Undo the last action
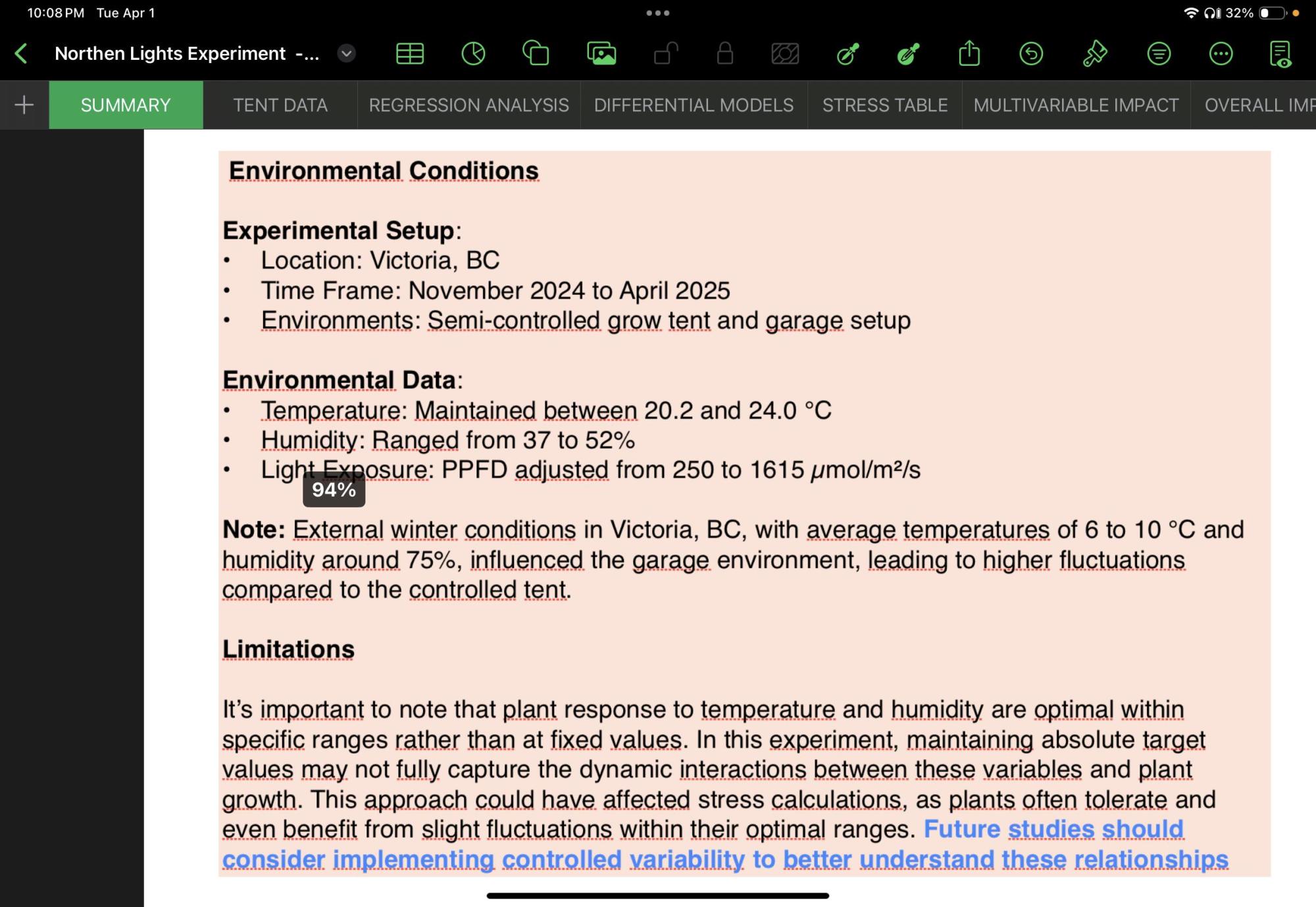1316x907 pixels. [x=1031, y=53]
